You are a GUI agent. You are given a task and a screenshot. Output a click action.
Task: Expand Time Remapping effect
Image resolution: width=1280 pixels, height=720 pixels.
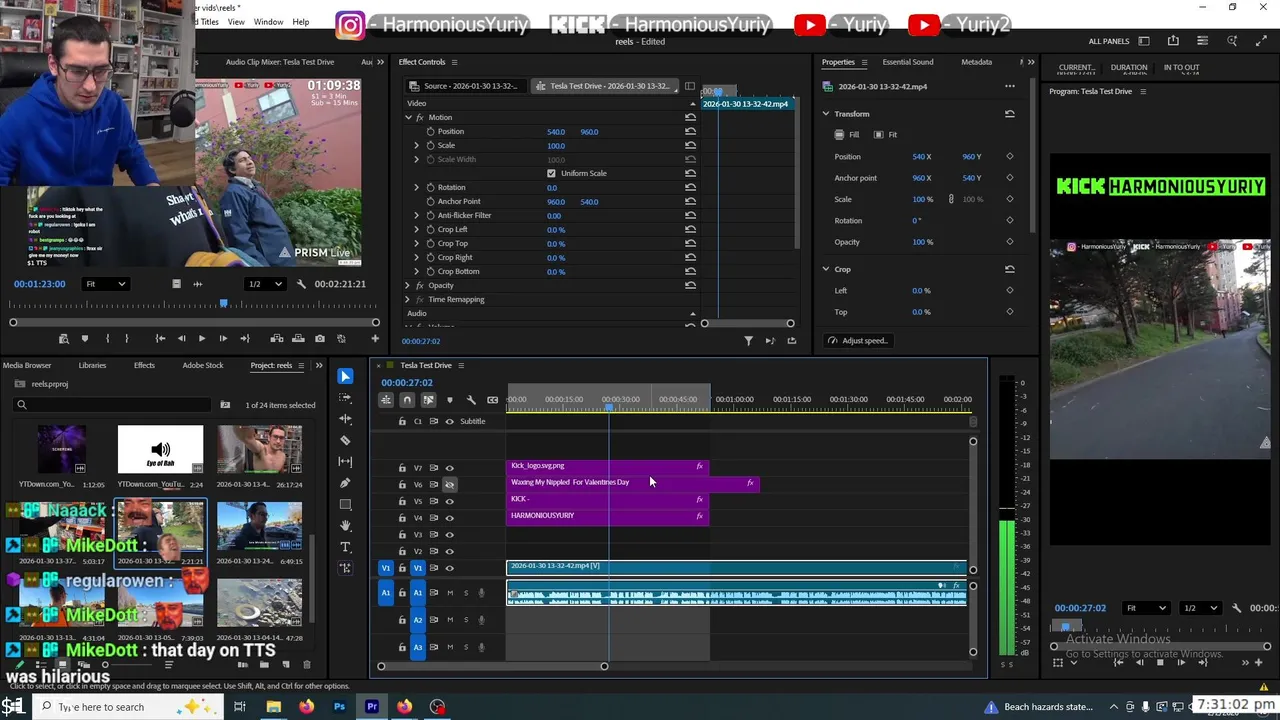[408, 300]
